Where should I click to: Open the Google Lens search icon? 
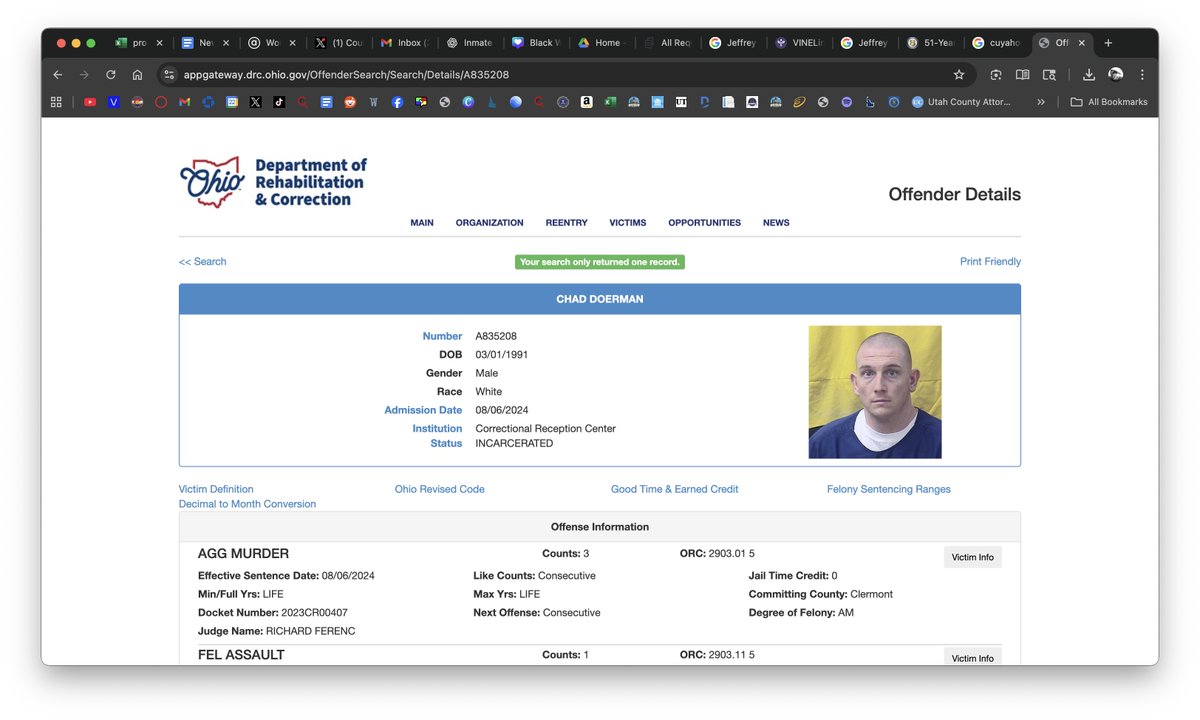coord(996,74)
